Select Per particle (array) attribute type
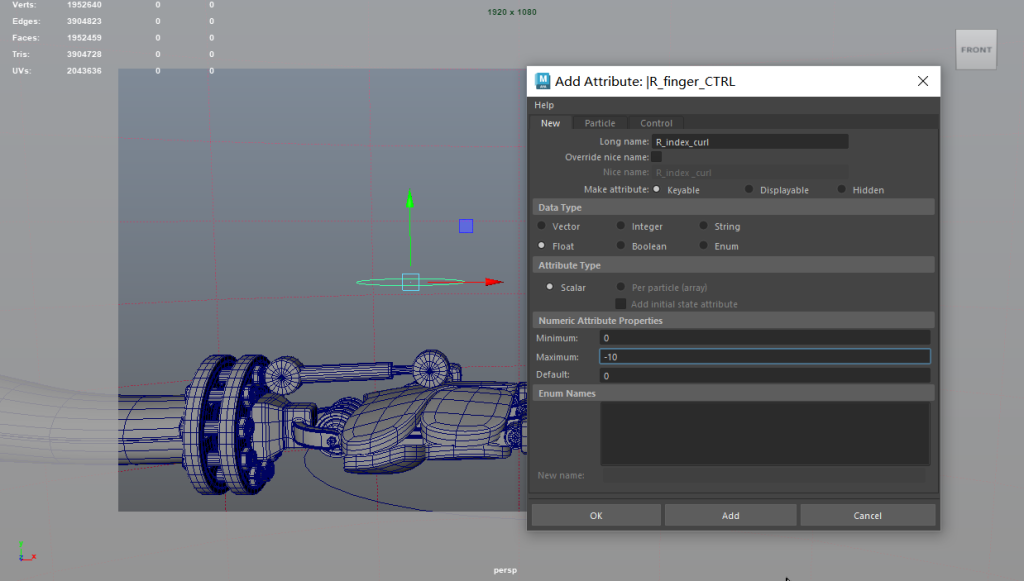This screenshot has height=581, width=1024. [620, 287]
